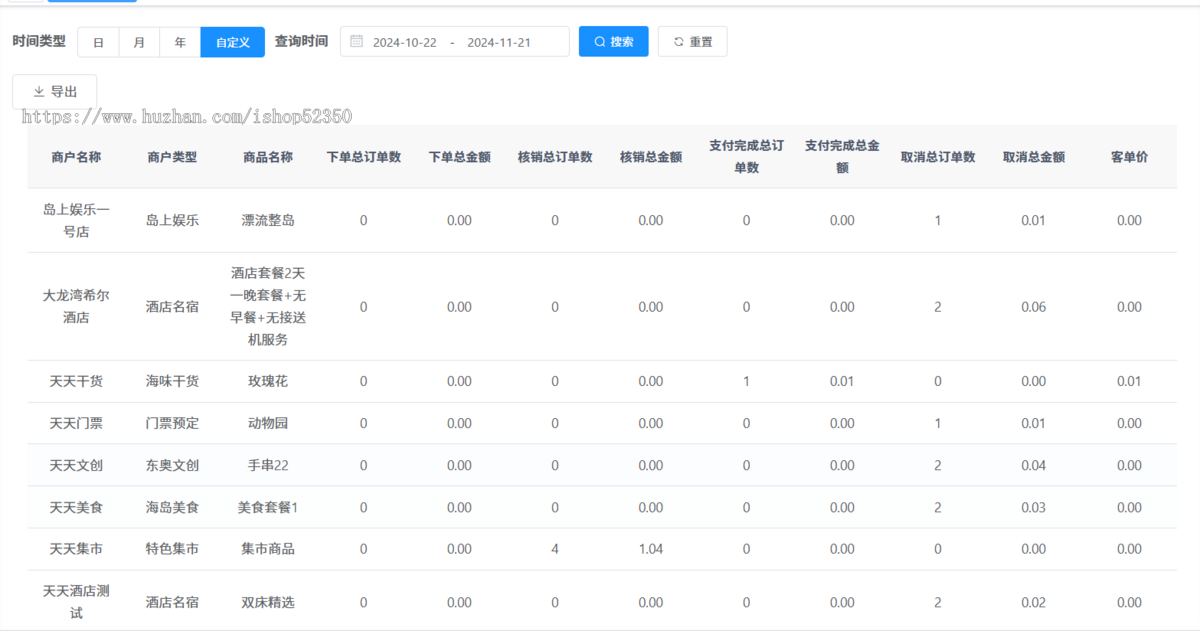Click the 下单总金额 column header
Screen dimensions: 1200x631
(459, 157)
